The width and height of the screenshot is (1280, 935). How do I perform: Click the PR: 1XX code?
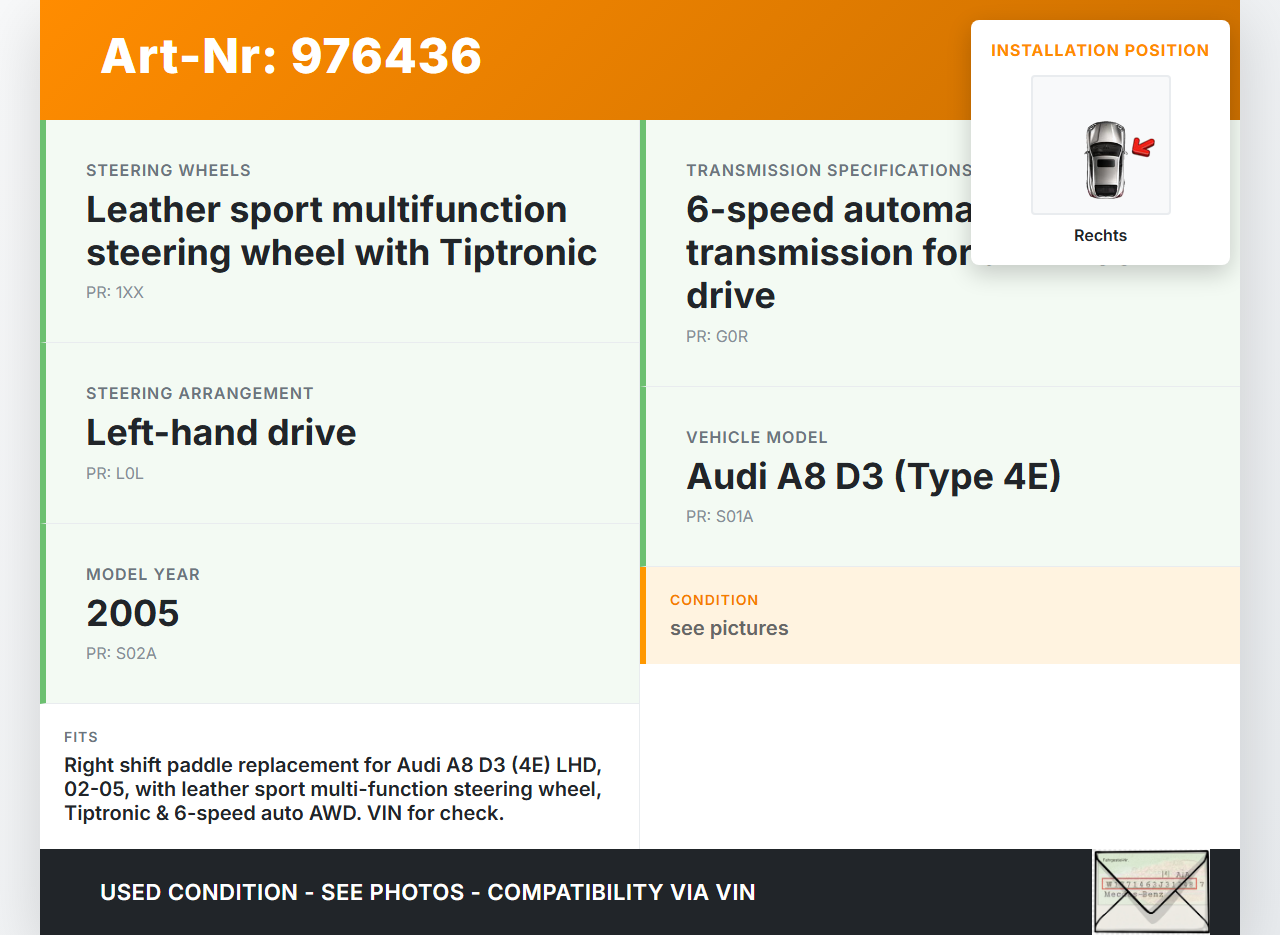[115, 293]
